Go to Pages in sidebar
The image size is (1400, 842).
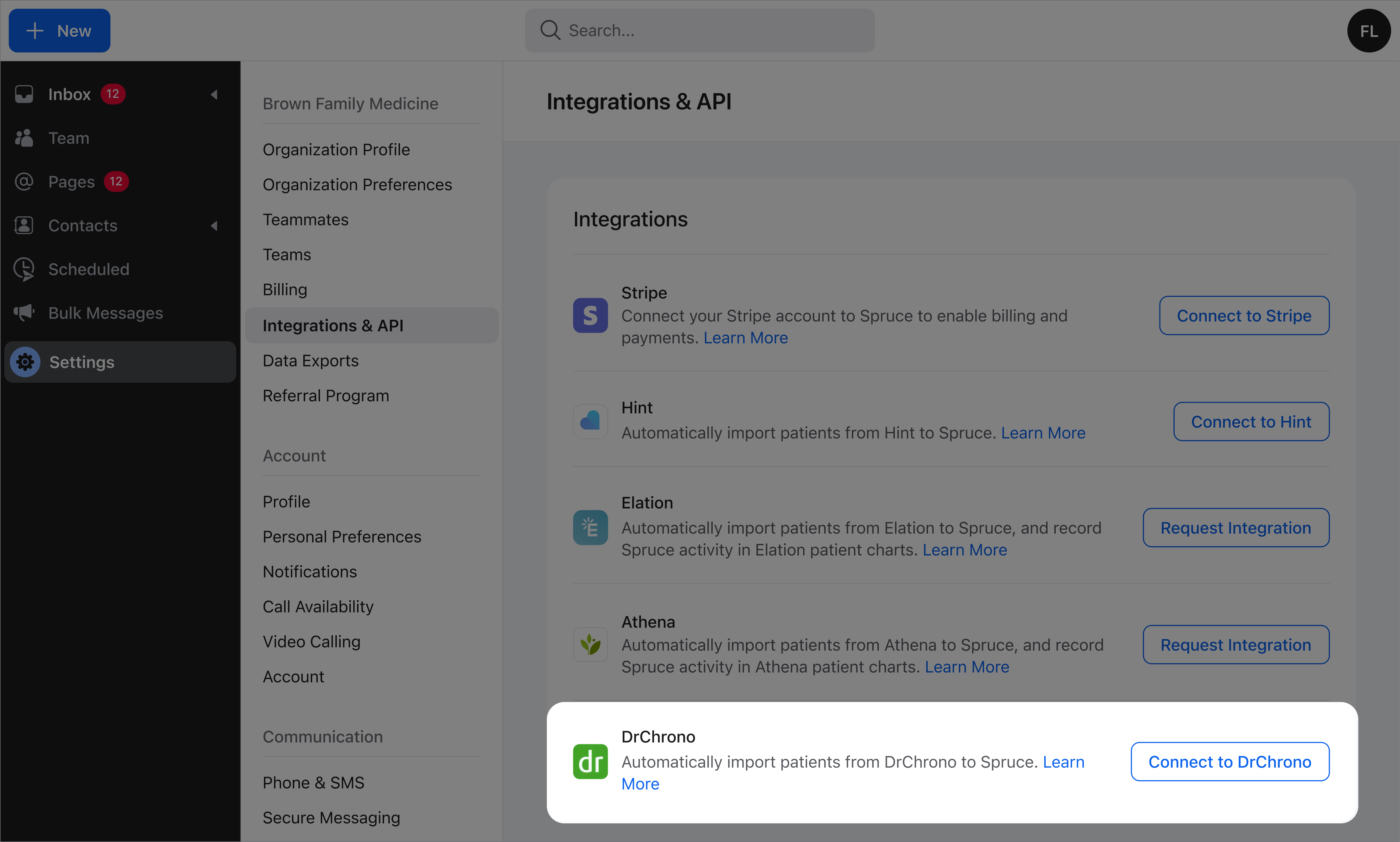tap(120, 181)
